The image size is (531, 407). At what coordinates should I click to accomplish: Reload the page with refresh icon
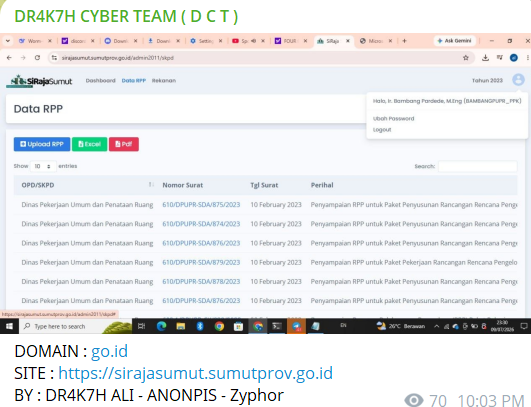pyautogui.click(x=37, y=58)
